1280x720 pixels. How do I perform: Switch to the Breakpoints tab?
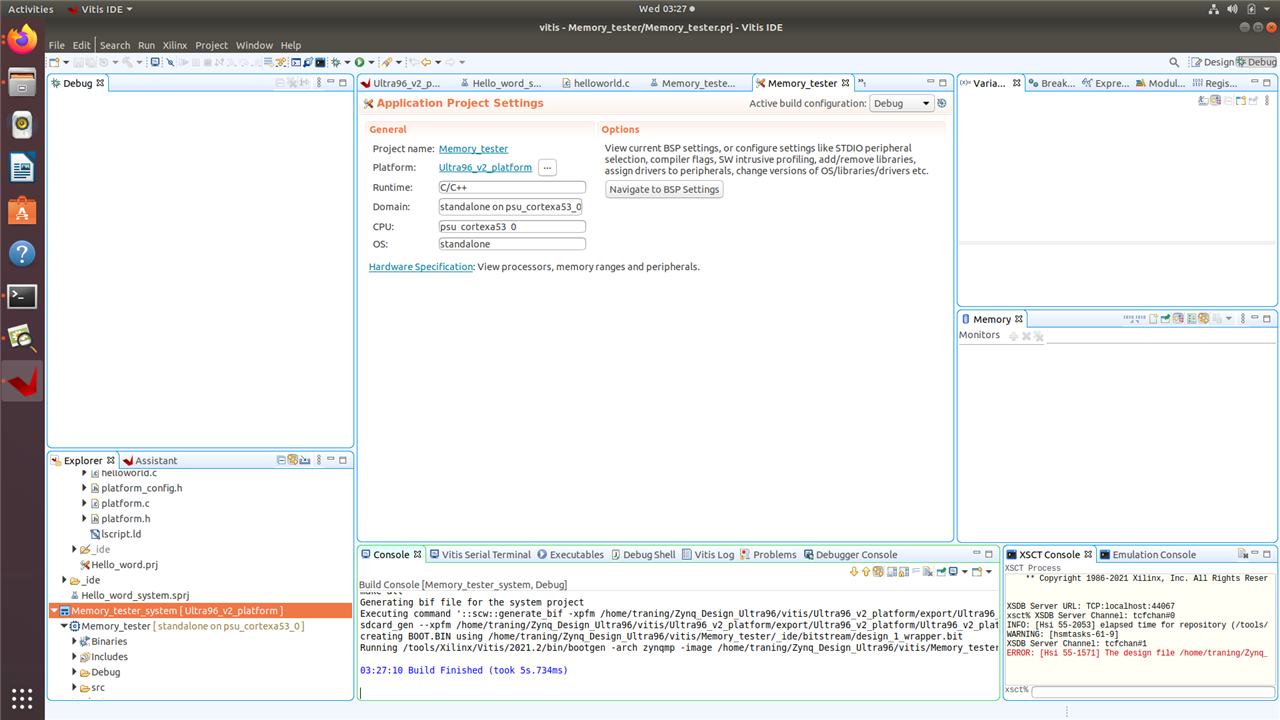pyautogui.click(x=1052, y=83)
